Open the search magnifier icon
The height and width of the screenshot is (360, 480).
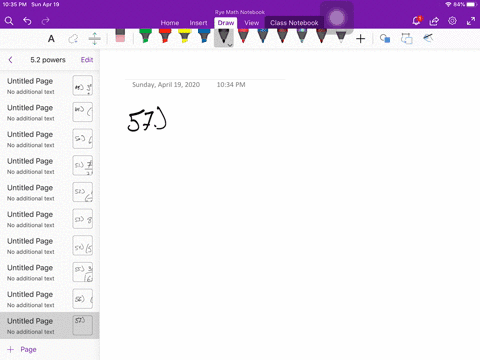click(x=9, y=21)
